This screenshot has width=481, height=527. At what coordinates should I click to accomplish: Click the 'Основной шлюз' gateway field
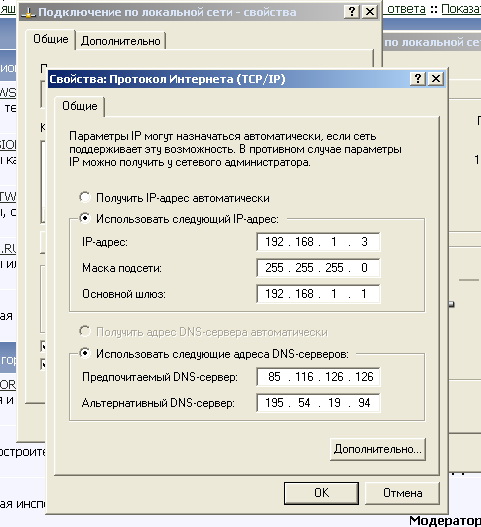coord(318,294)
